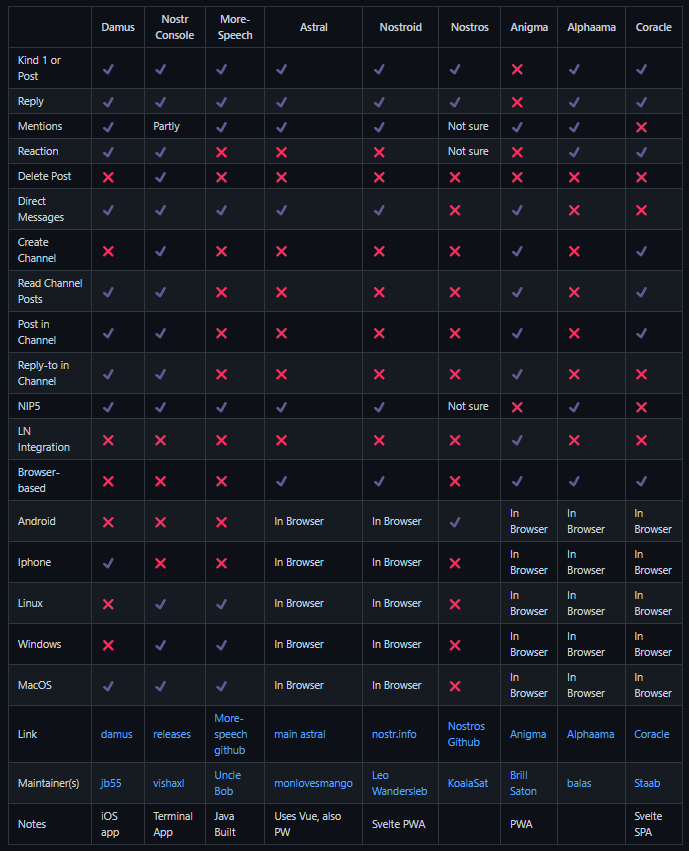
Task: Open the releases link for Nostr Console
Action: click(172, 734)
